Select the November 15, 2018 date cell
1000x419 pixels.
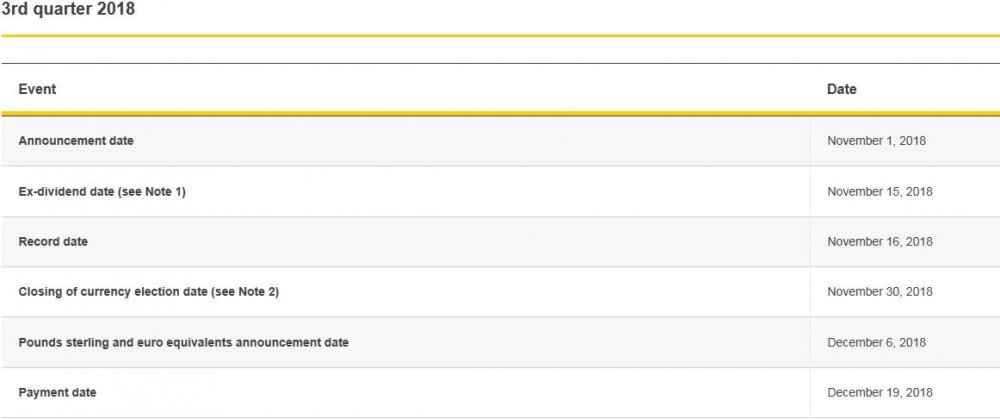click(879, 192)
